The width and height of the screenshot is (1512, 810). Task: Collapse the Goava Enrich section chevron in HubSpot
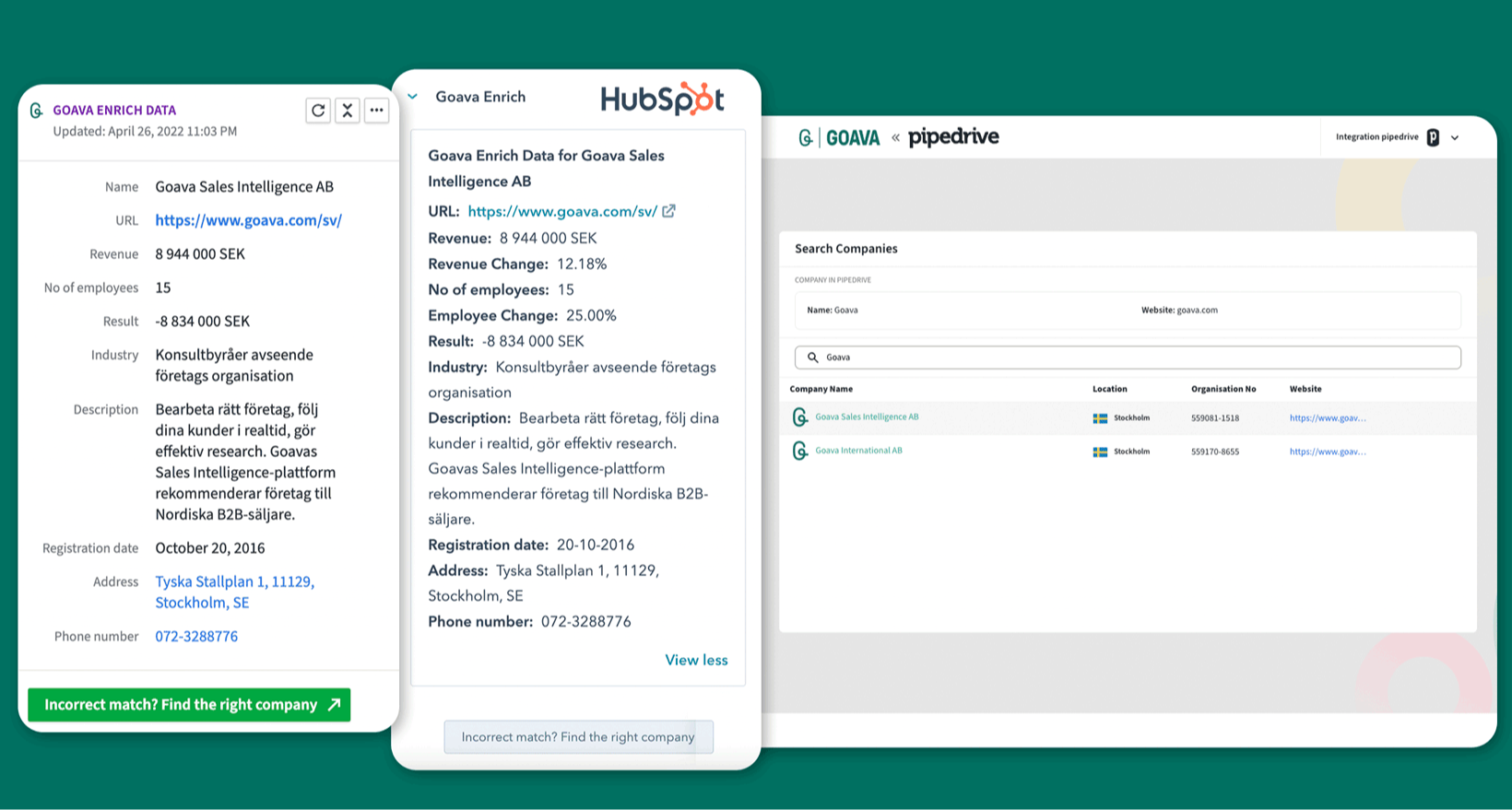pyautogui.click(x=413, y=97)
